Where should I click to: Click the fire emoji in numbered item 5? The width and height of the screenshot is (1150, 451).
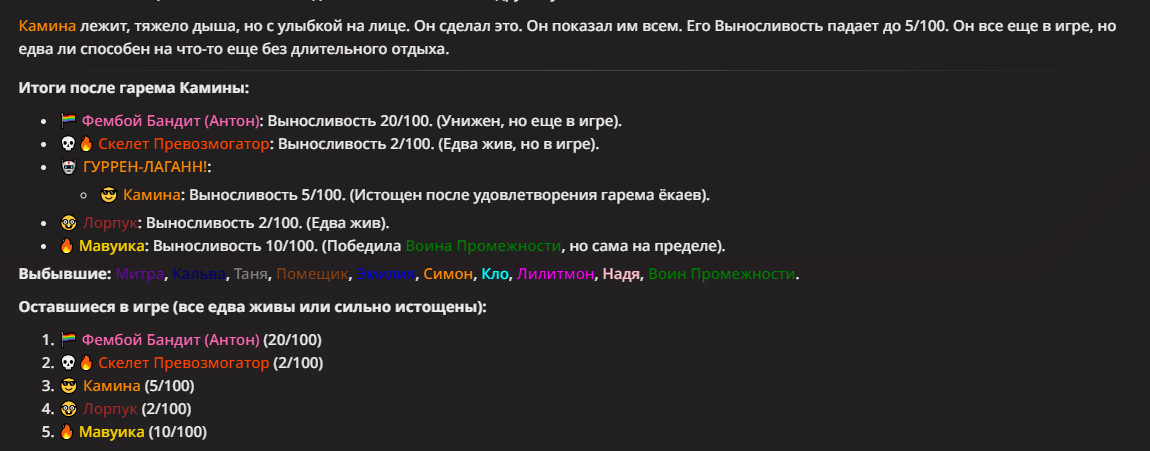pyautogui.click(x=67, y=433)
